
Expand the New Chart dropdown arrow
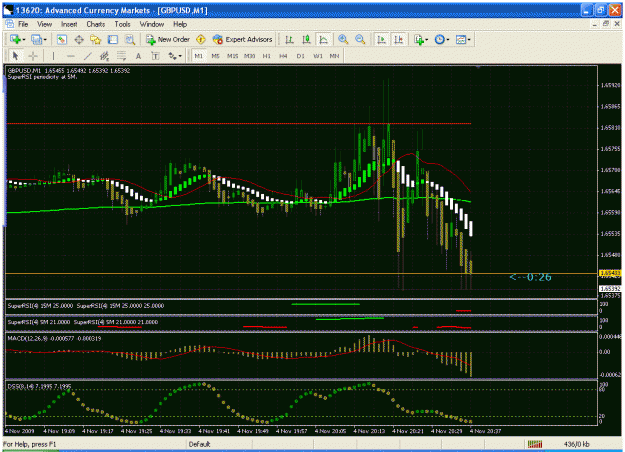point(24,40)
